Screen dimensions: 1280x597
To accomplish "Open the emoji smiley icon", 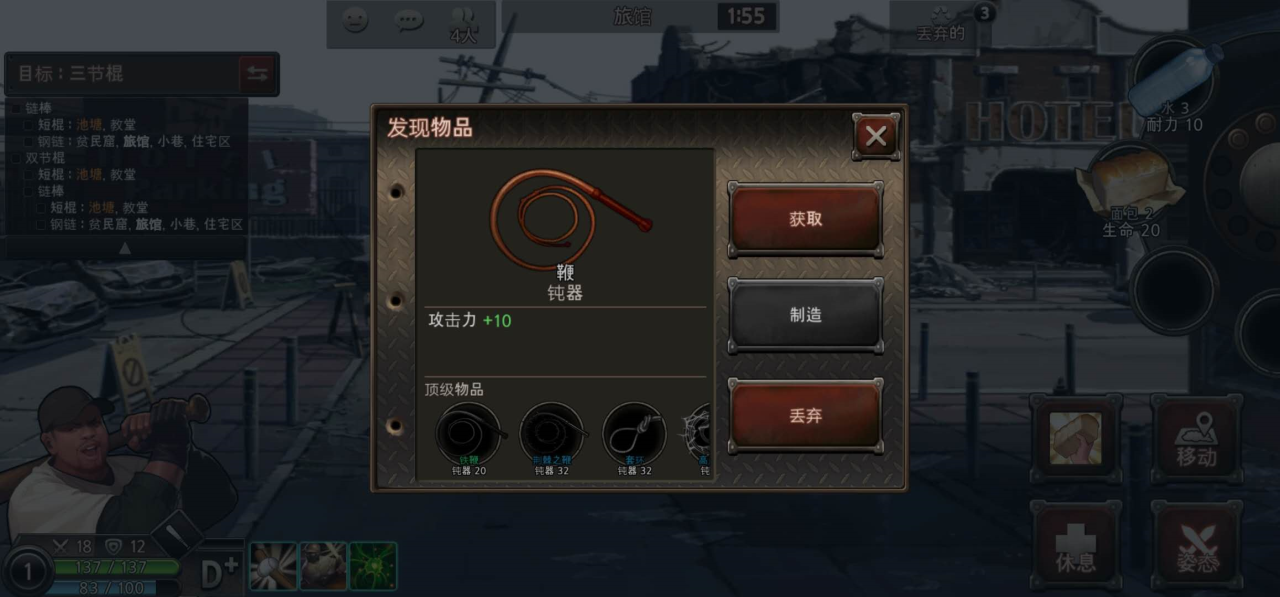I will 355,20.
